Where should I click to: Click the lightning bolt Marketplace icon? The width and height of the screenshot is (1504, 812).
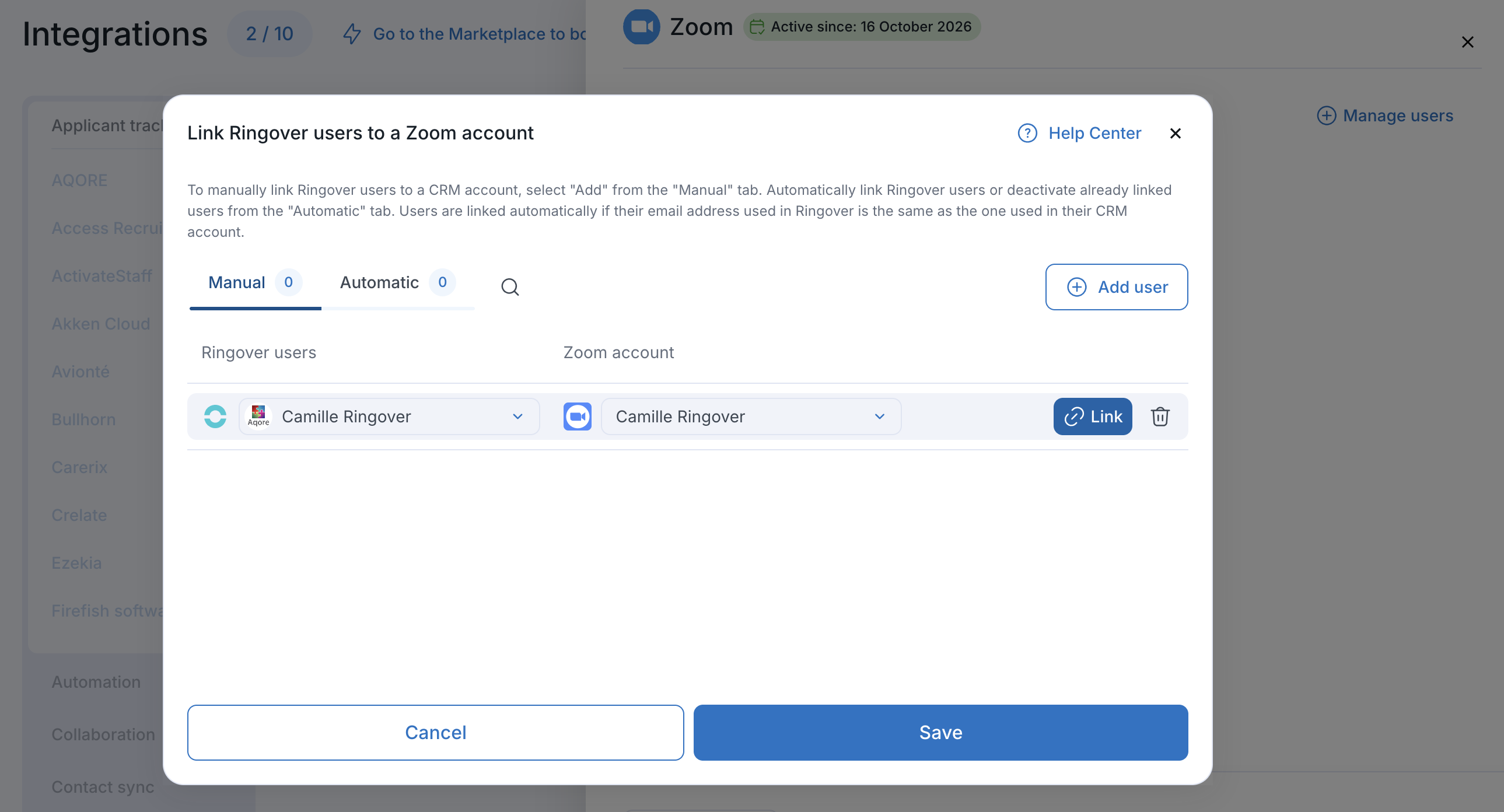352,34
